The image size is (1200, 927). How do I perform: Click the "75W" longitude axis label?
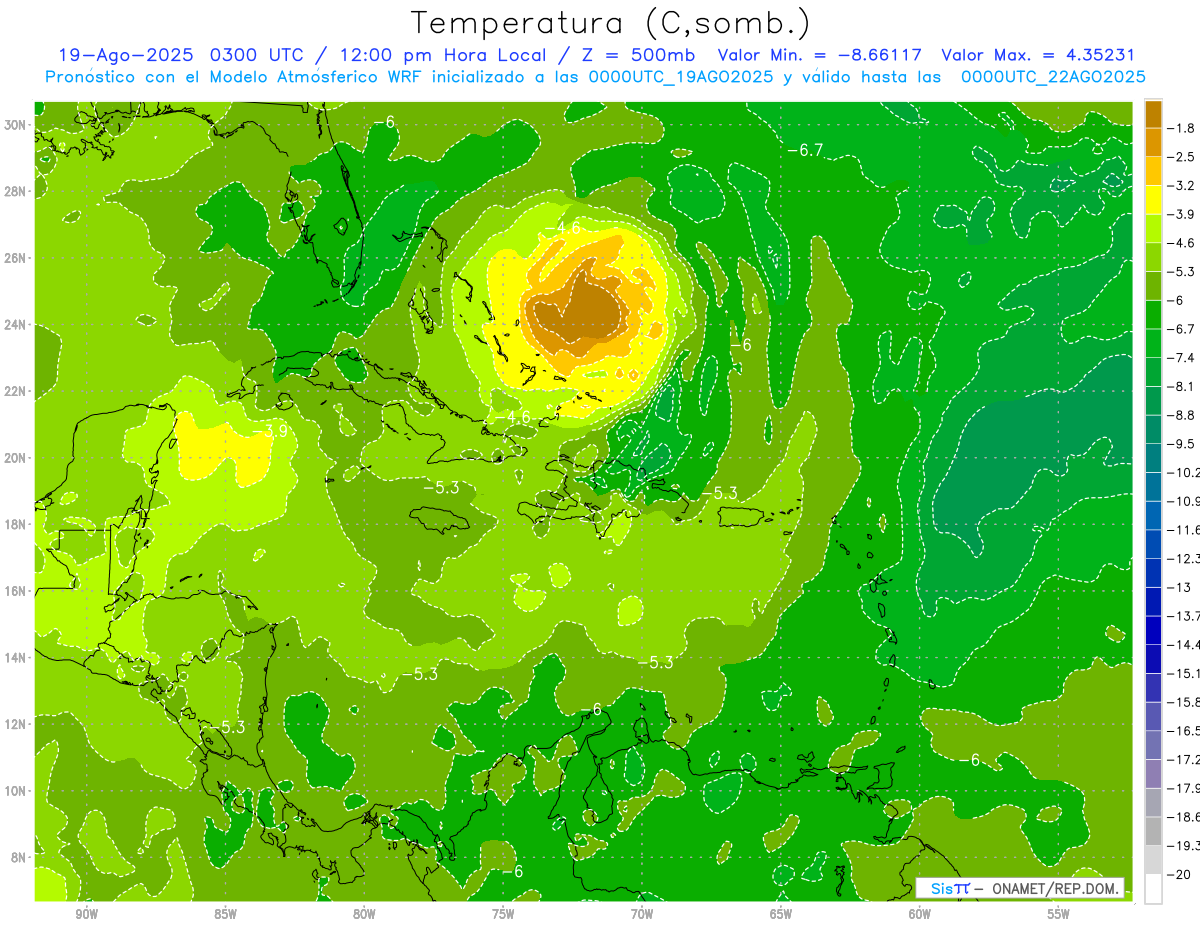tap(503, 914)
